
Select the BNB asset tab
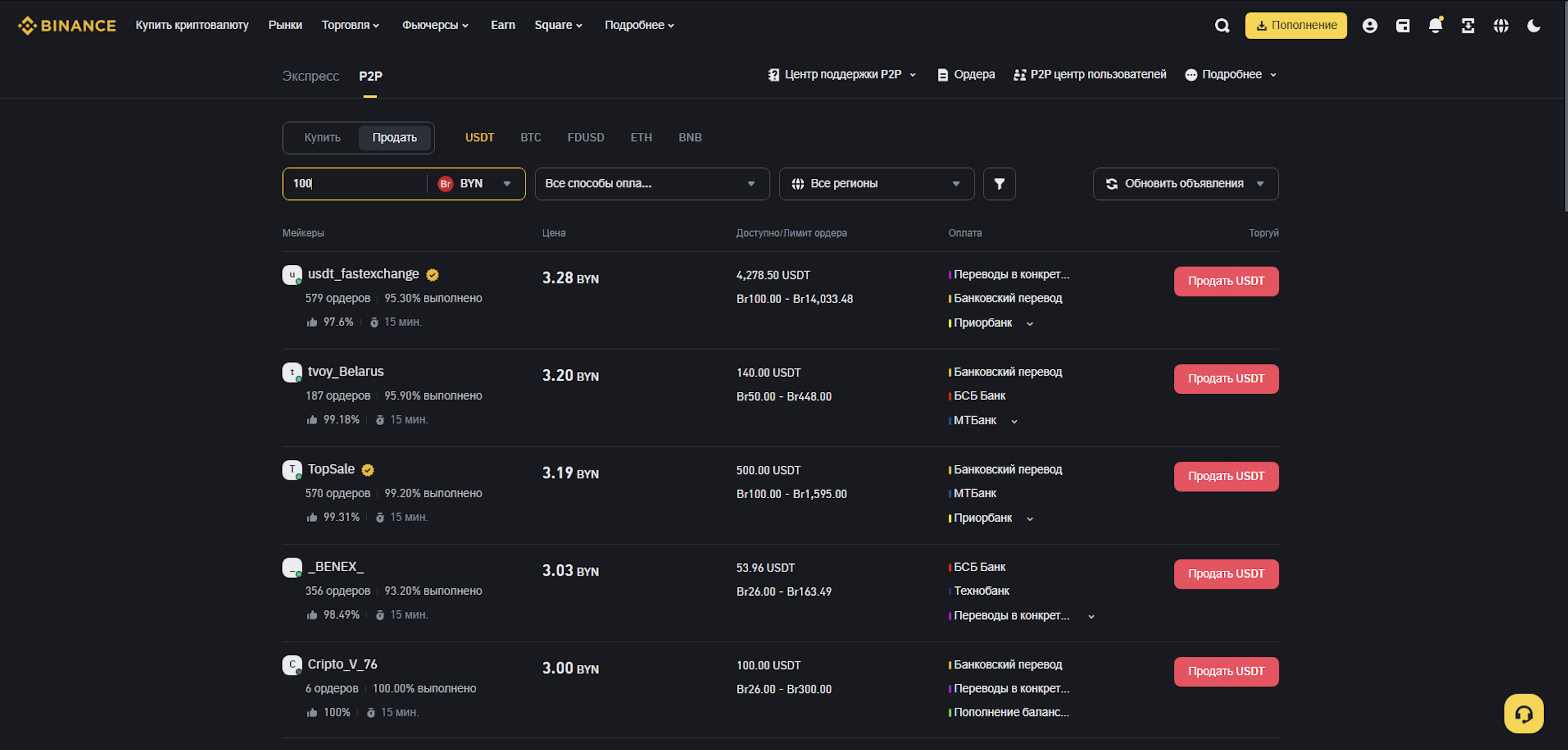pos(689,137)
